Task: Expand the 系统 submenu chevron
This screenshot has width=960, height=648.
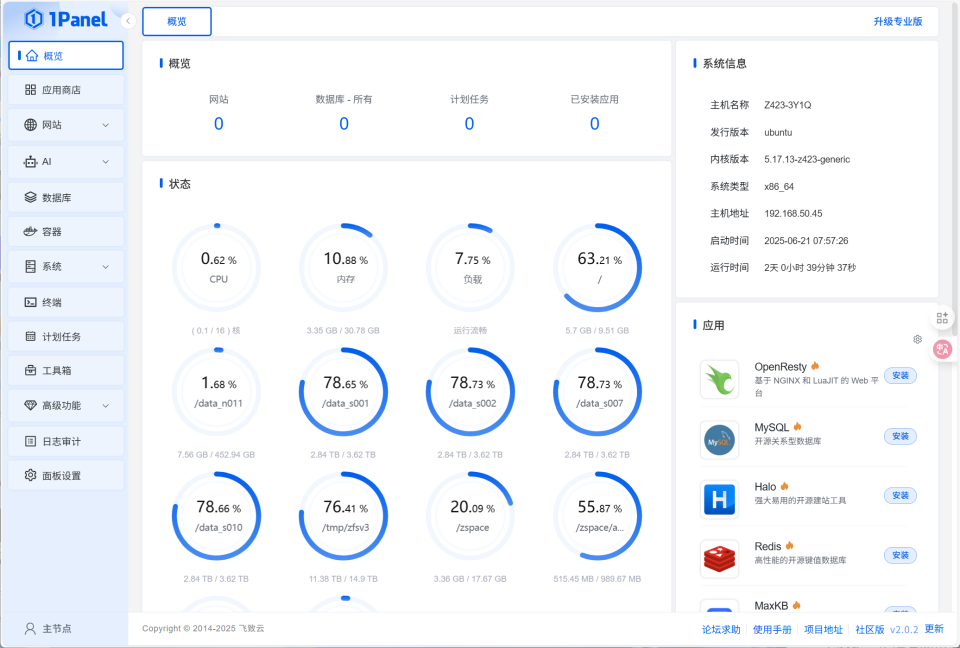Action: [105, 266]
